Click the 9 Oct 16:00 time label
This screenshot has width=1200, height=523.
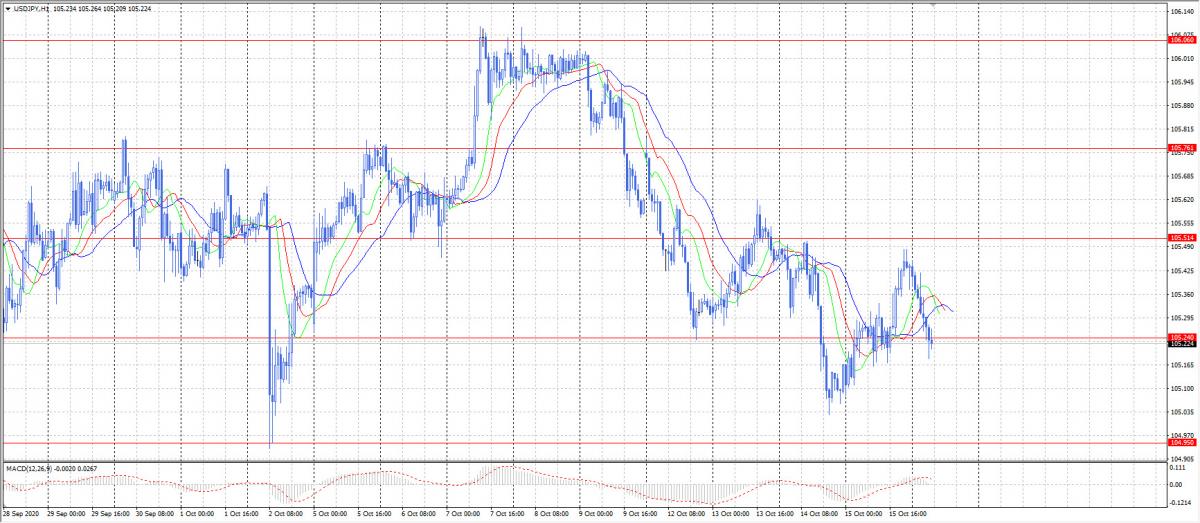[641, 516]
